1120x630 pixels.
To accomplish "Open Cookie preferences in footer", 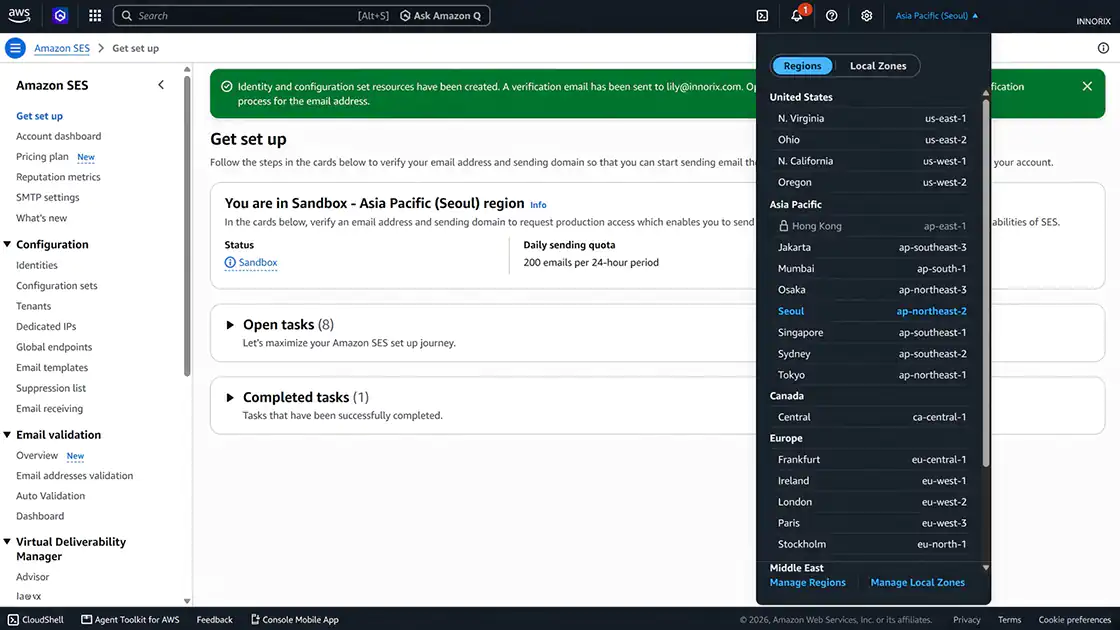I will (x=1074, y=619).
